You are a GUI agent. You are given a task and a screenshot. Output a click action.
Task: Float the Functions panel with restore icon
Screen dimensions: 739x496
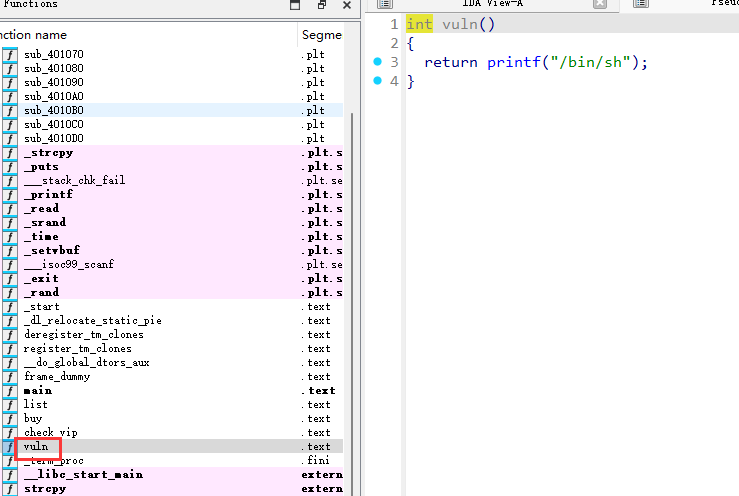tap(322, 5)
